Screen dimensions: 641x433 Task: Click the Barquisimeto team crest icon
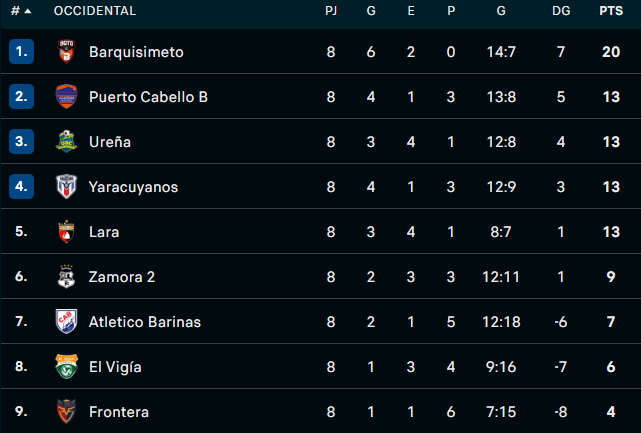(x=66, y=51)
